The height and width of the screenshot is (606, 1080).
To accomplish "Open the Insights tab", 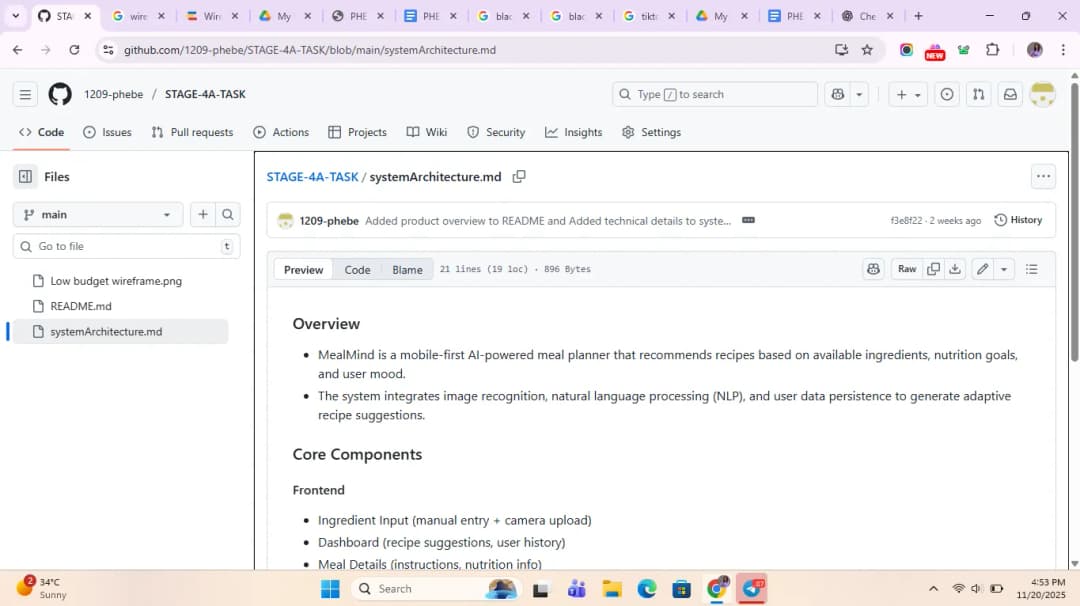I will (x=574, y=132).
